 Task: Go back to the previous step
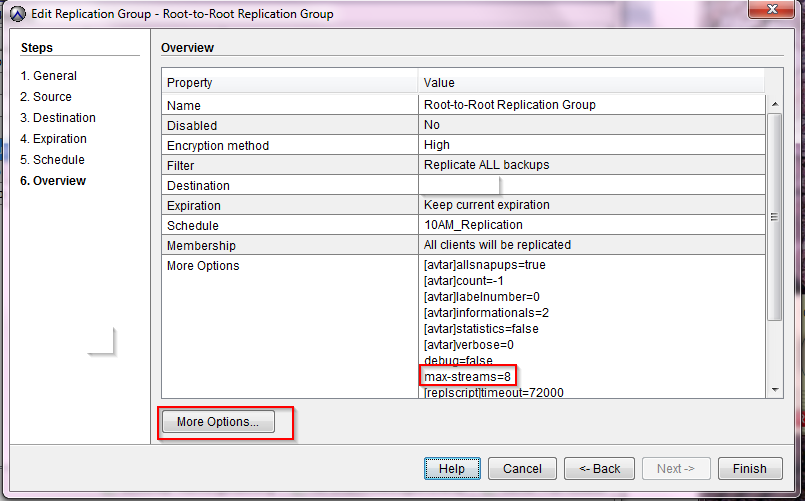[599, 469]
